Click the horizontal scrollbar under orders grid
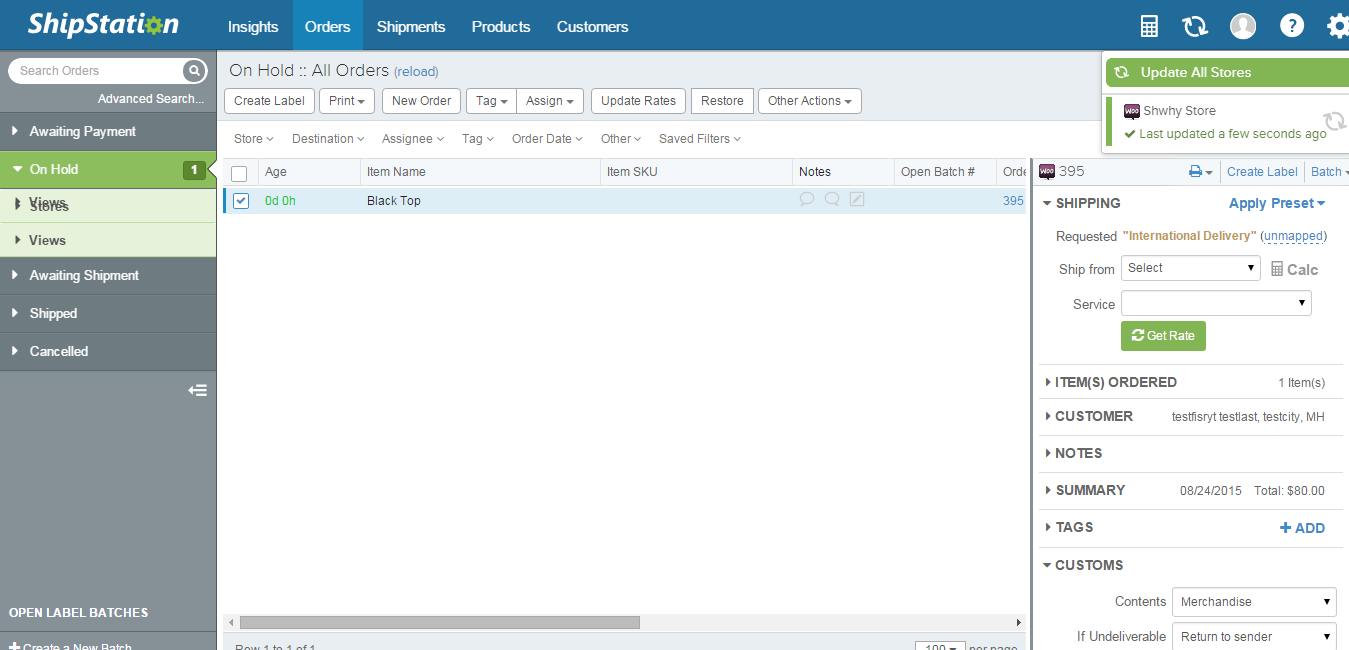The width and height of the screenshot is (1349, 650). 439,622
